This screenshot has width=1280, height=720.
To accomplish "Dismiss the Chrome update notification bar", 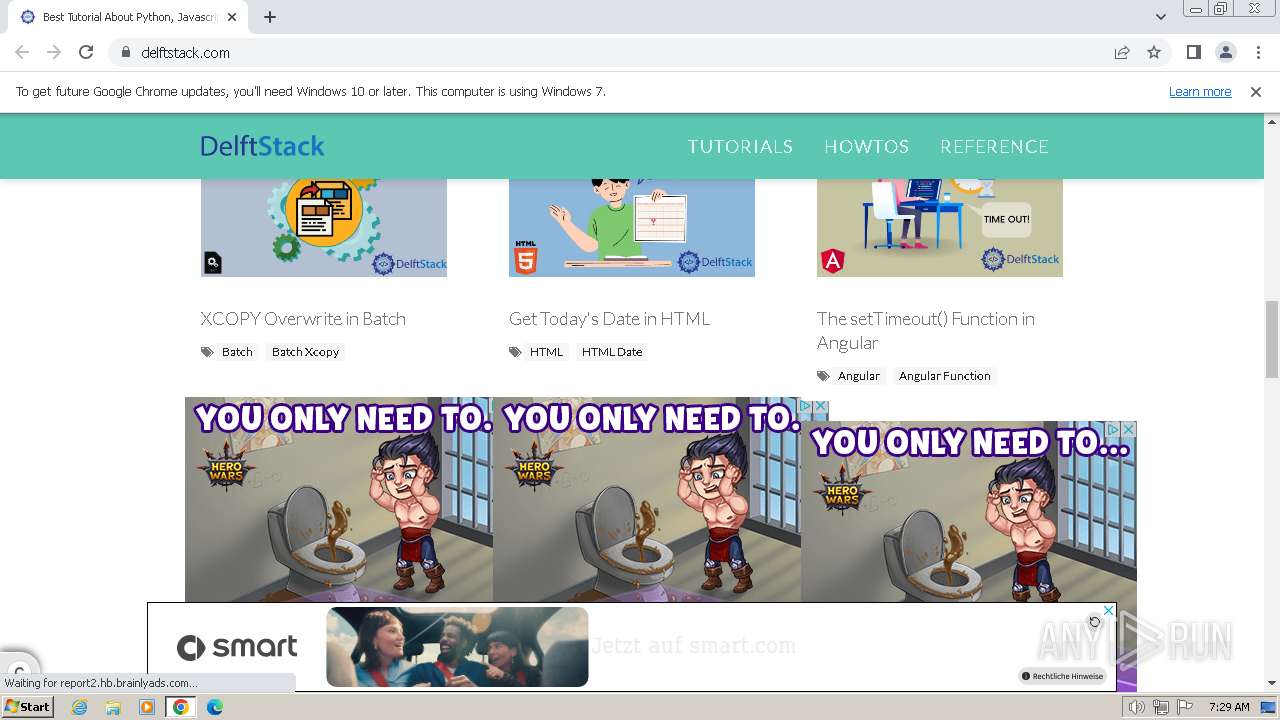I will (x=1256, y=91).
